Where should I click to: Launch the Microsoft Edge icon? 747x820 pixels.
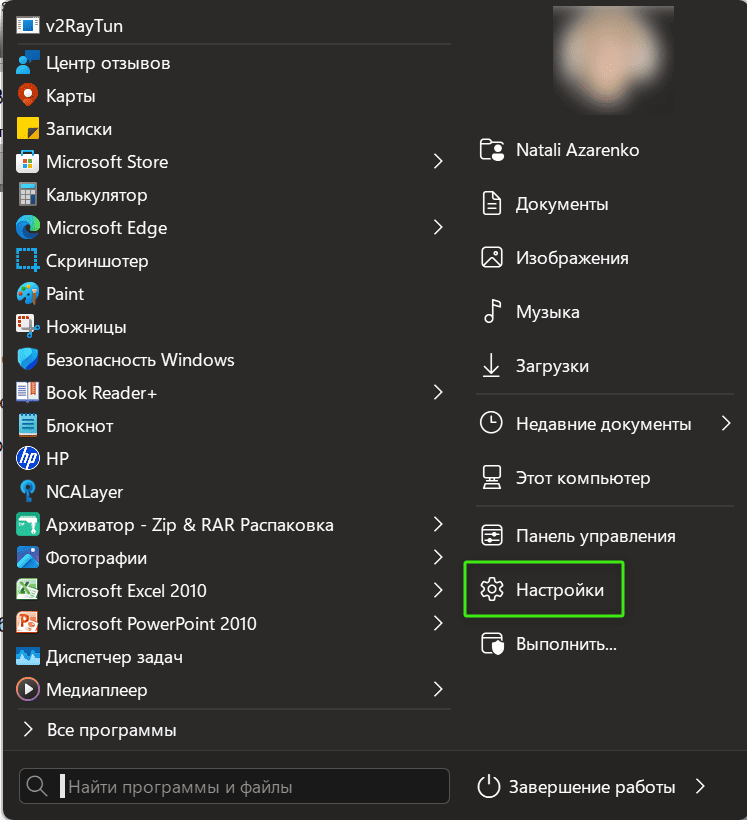[28, 227]
